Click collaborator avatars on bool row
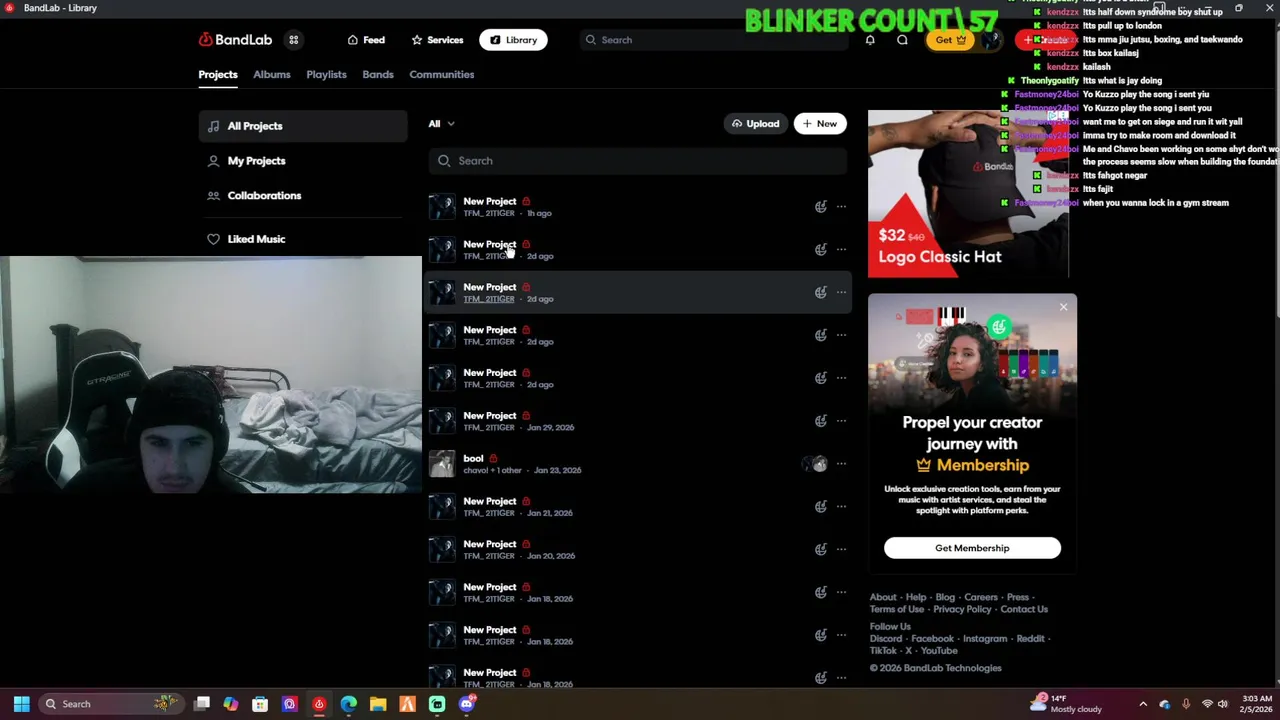1280x720 pixels. point(817,464)
